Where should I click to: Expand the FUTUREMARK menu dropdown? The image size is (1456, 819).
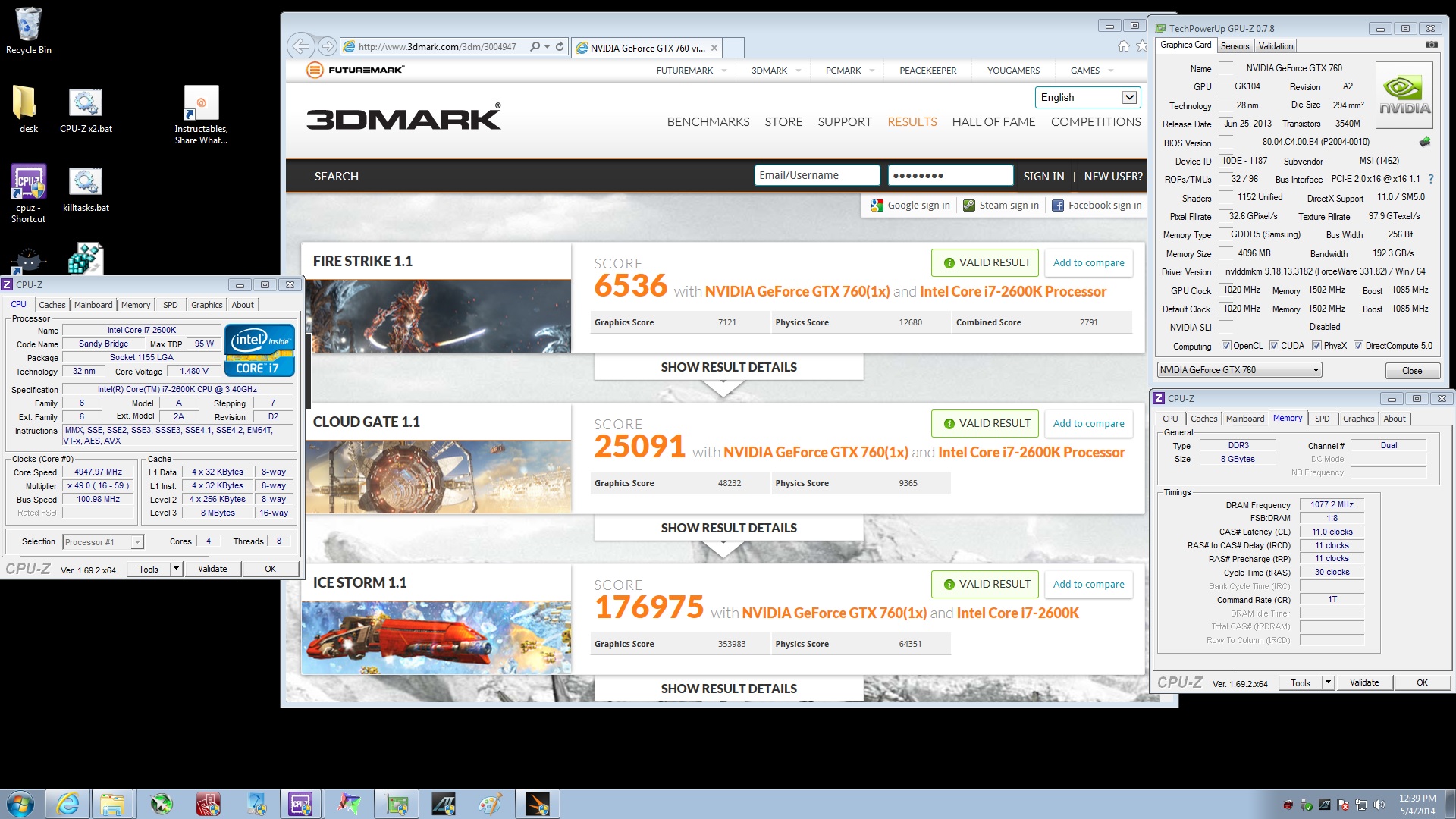[x=724, y=71]
